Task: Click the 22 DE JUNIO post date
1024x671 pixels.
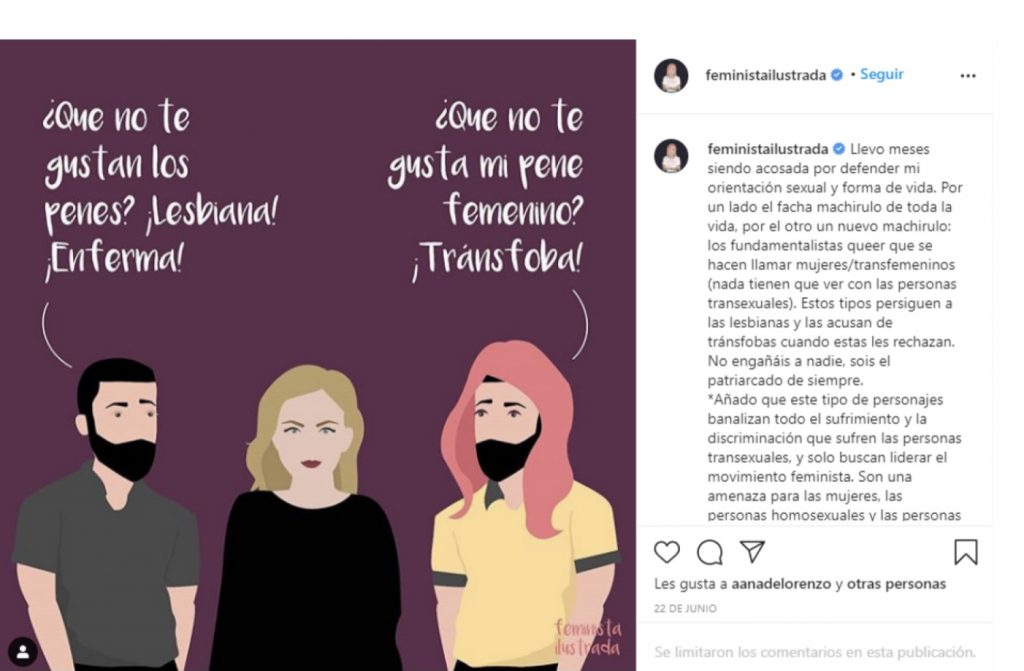Action: tap(685, 608)
